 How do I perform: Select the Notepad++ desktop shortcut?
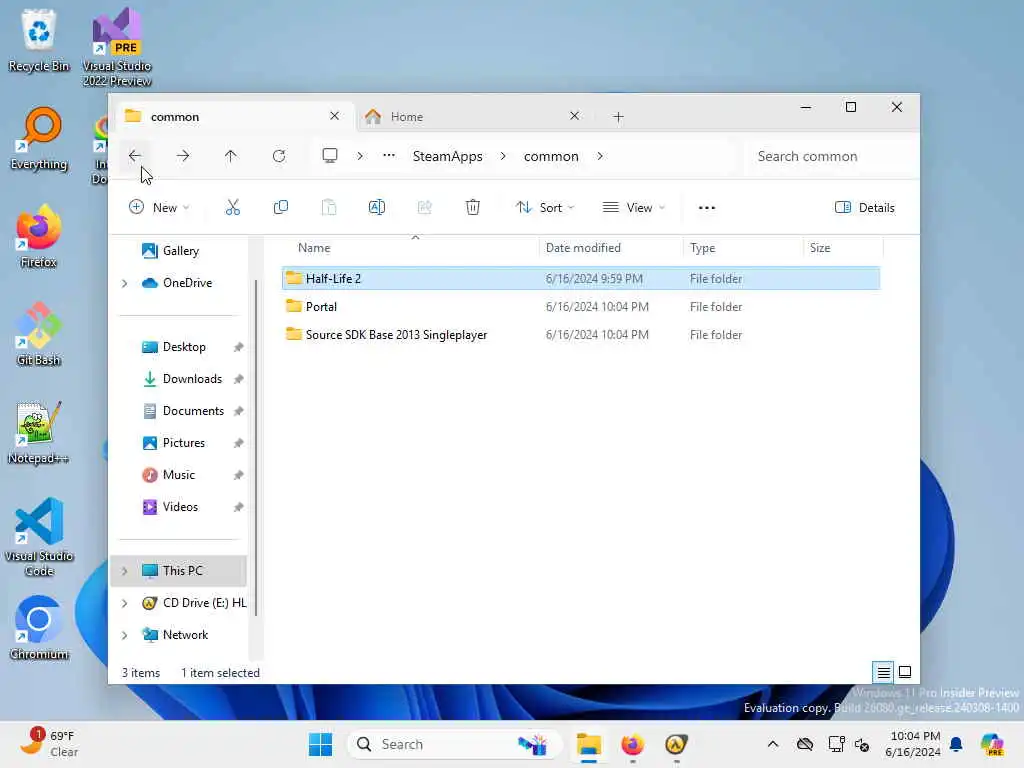pyautogui.click(x=39, y=432)
